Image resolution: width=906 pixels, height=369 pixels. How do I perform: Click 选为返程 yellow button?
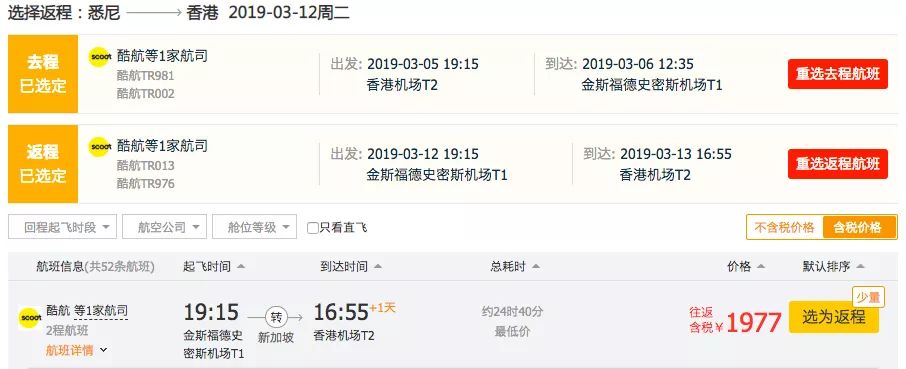click(x=834, y=317)
